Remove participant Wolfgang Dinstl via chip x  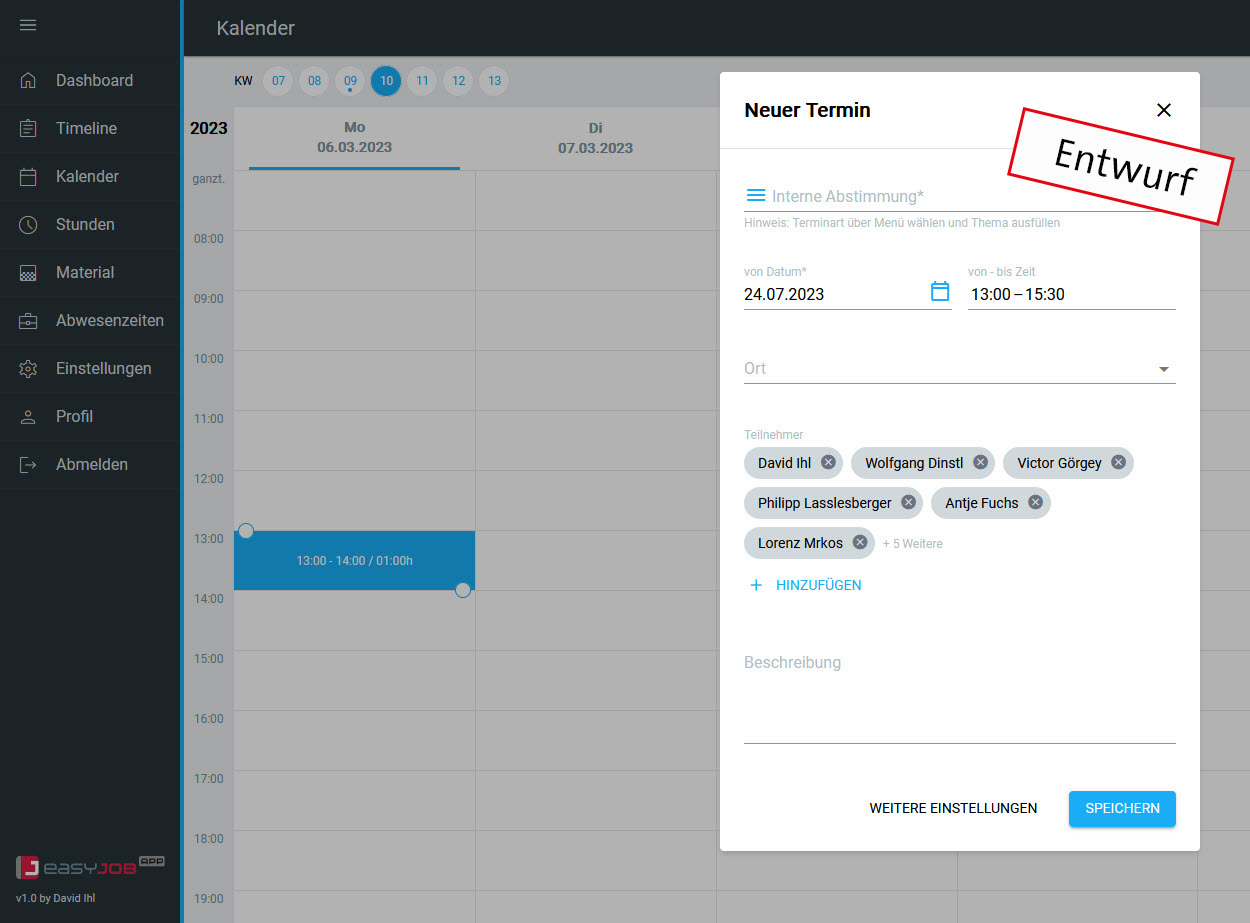click(x=979, y=462)
